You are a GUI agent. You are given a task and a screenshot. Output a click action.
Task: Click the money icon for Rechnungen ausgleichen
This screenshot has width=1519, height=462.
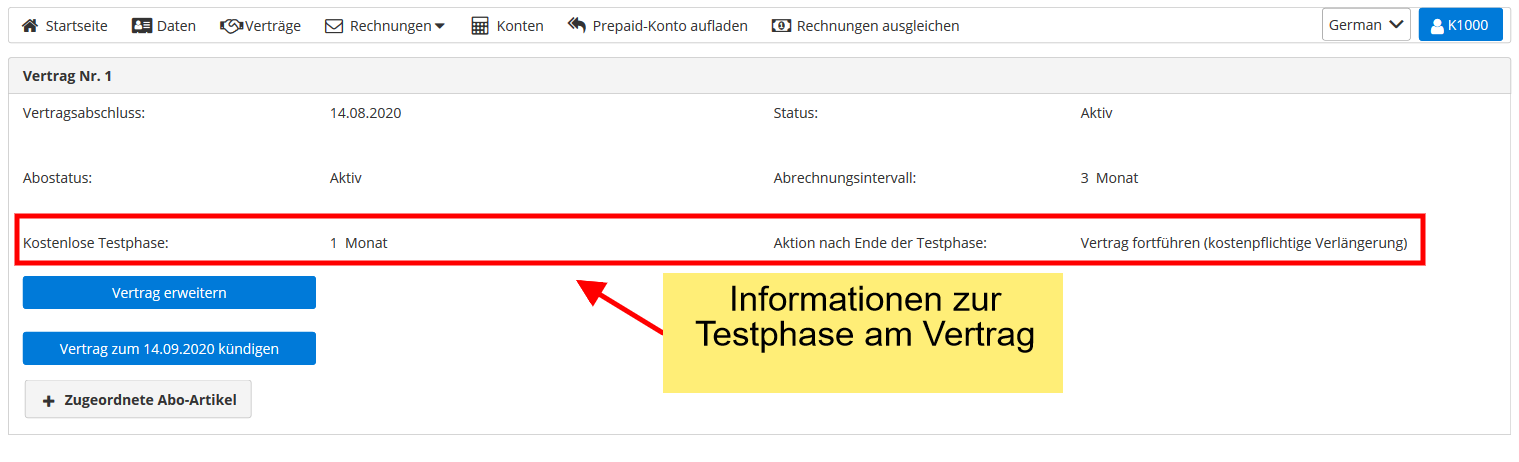(x=781, y=26)
